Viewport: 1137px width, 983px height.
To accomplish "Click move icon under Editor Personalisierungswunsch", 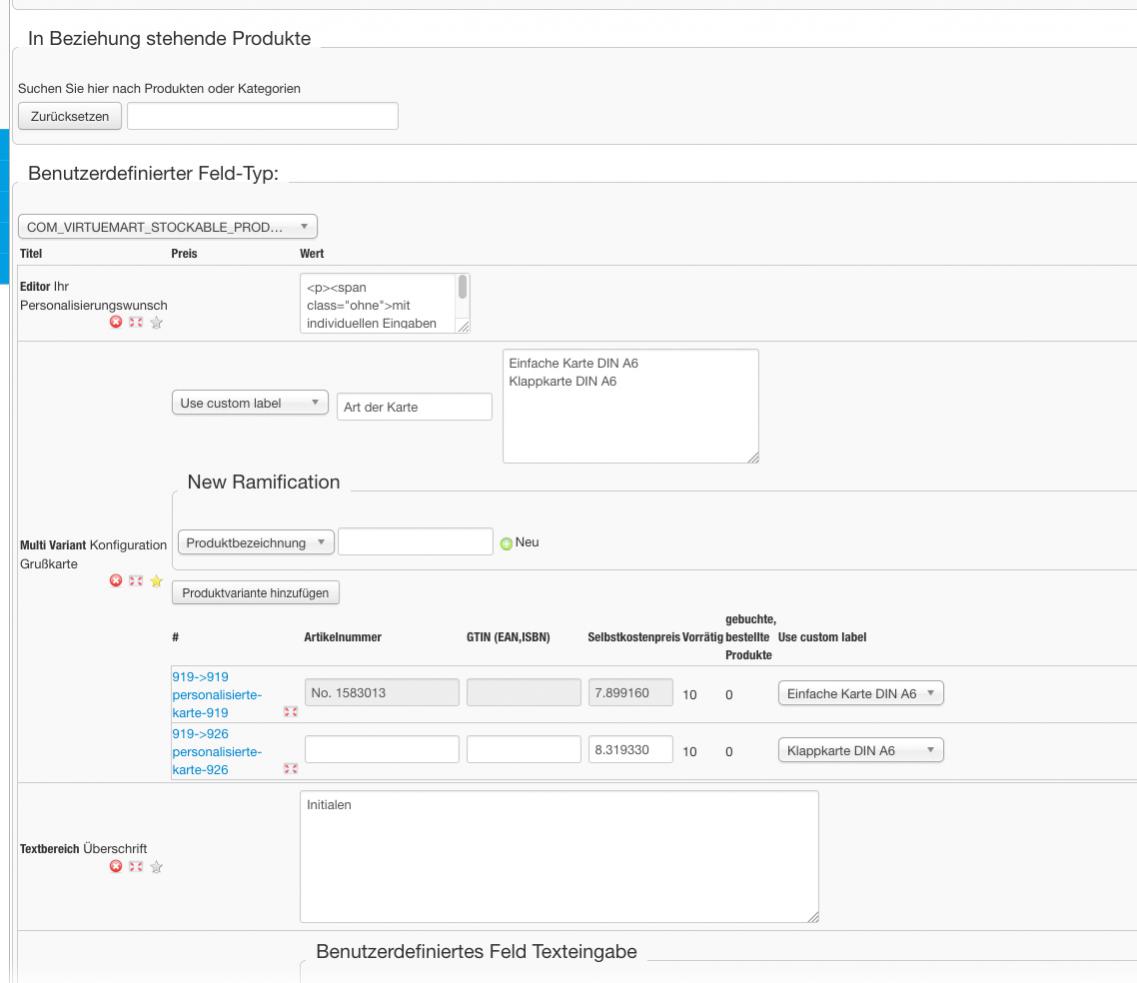I will click(x=135, y=322).
